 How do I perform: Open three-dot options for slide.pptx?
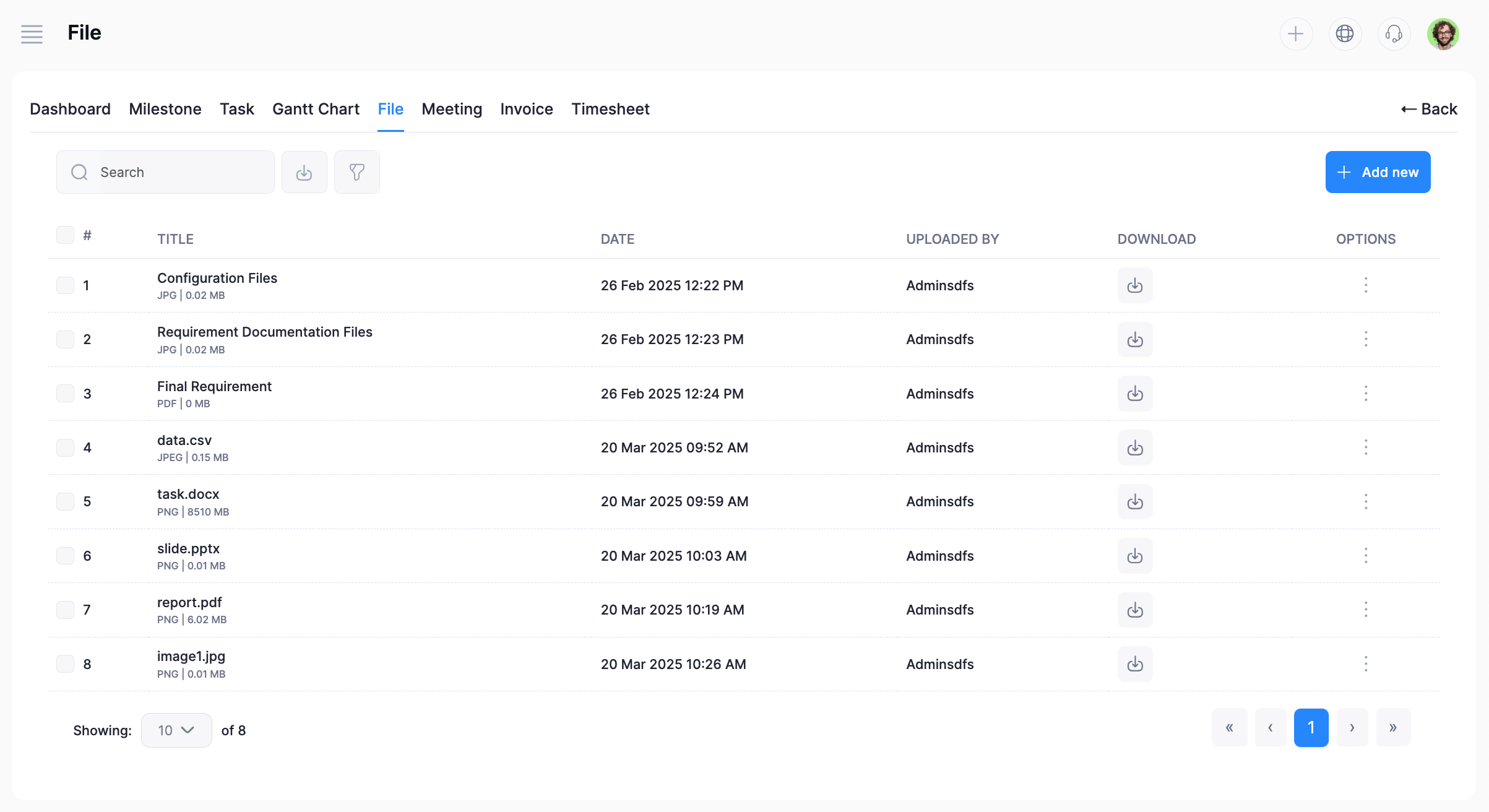pos(1365,556)
